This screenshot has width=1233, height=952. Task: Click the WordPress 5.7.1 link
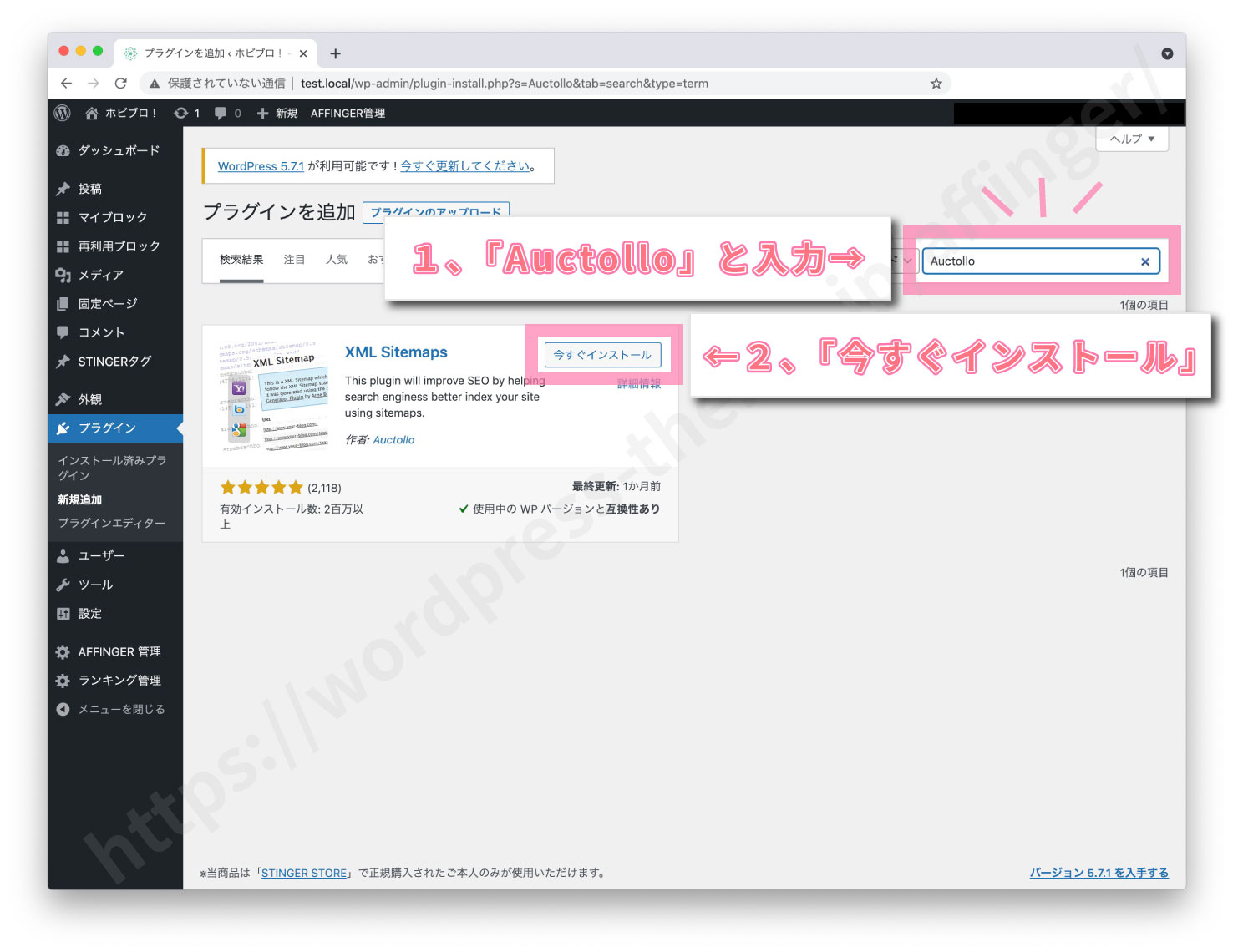261,166
